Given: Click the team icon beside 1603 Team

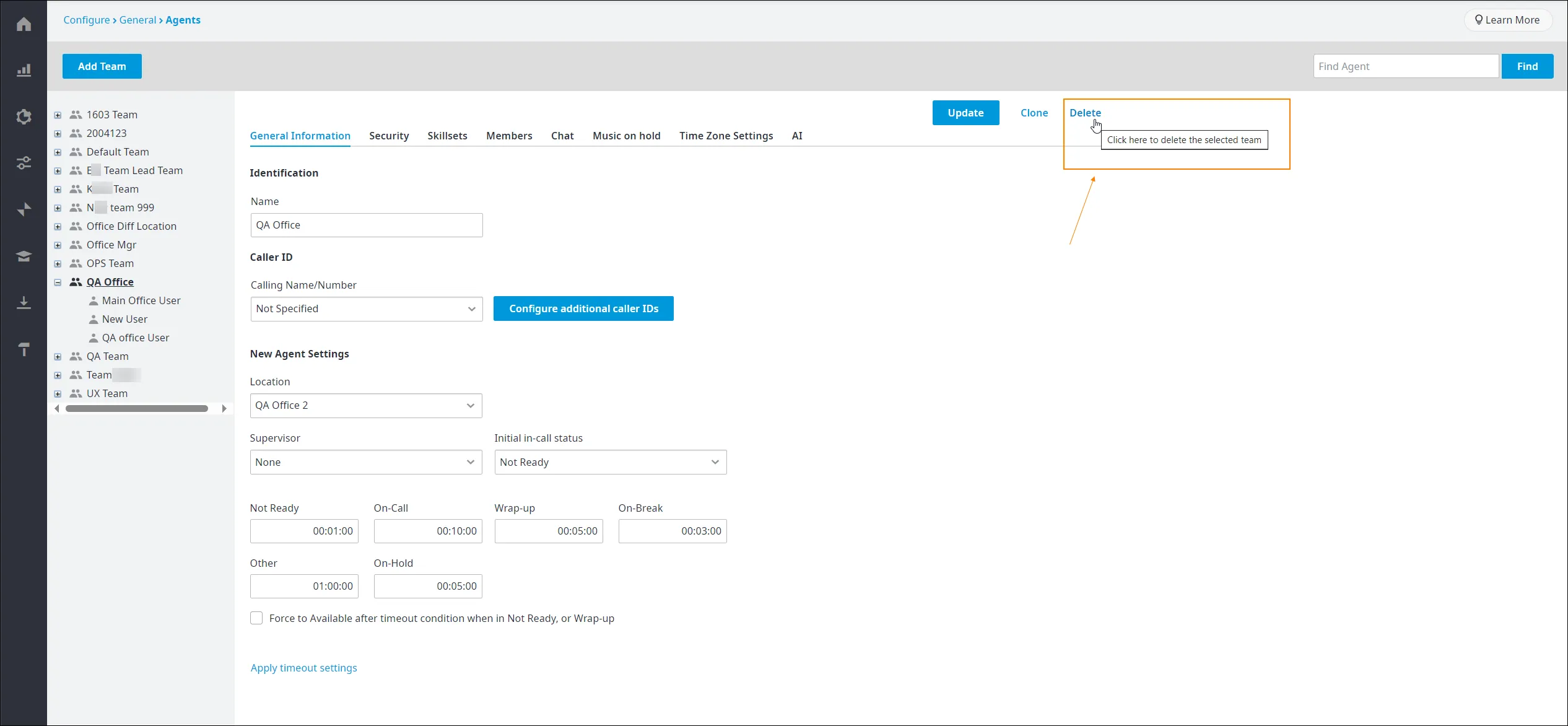Looking at the screenshot, I should tap(76, 115).
